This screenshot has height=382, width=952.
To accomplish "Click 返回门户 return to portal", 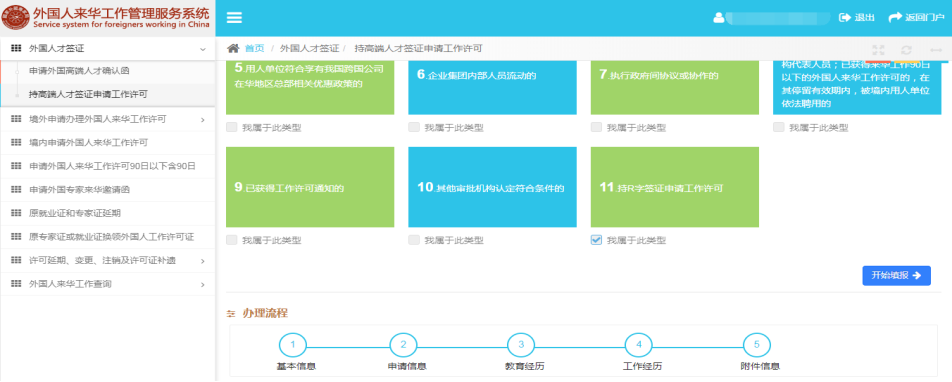I will (916, 18).
